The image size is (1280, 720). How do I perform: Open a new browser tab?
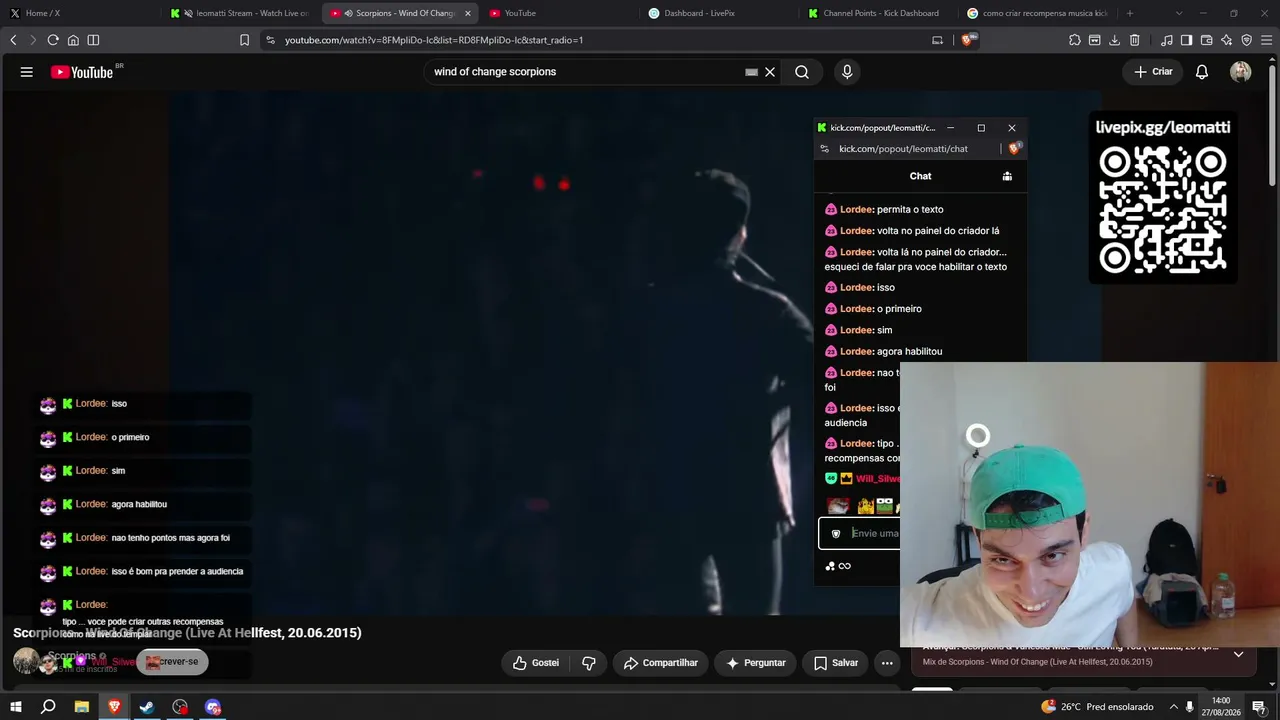tap(1130, 13)
